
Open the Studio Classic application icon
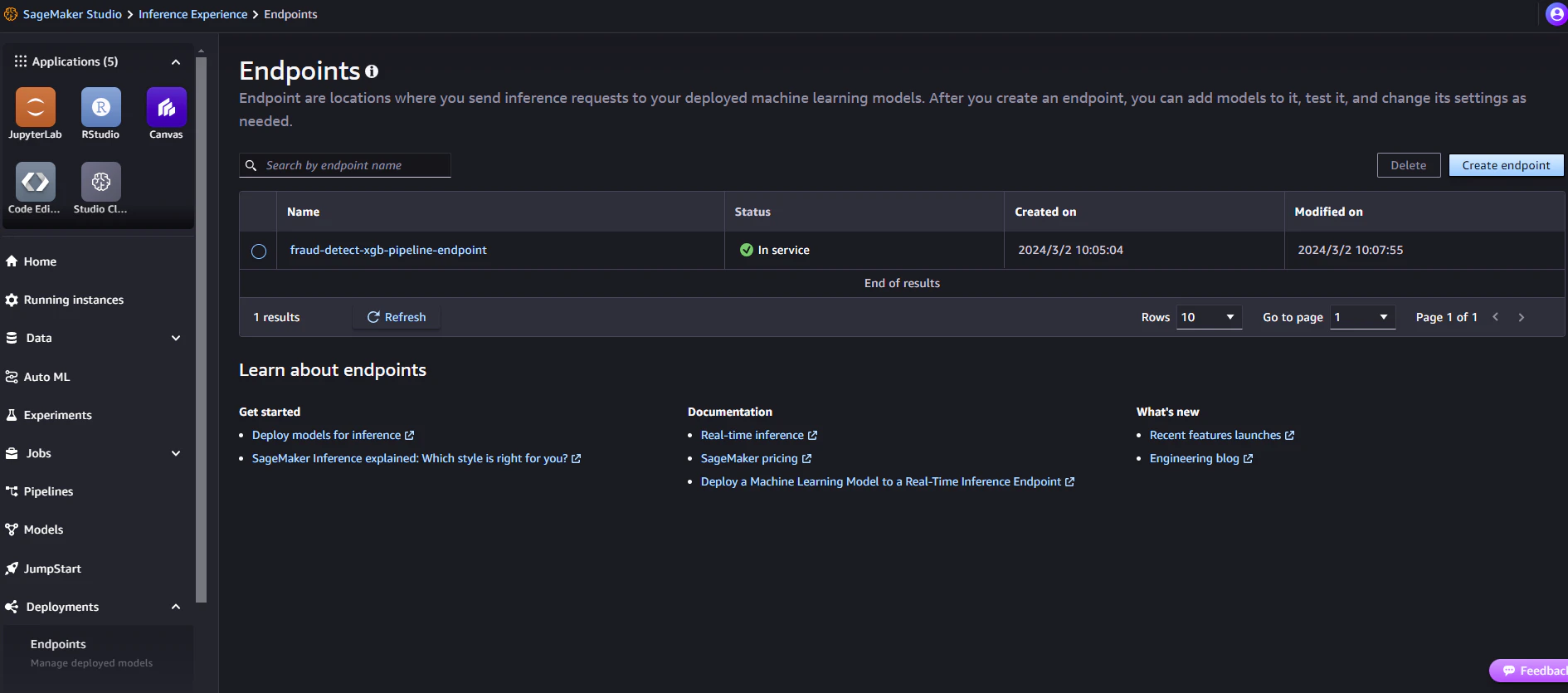pos(101,182)
